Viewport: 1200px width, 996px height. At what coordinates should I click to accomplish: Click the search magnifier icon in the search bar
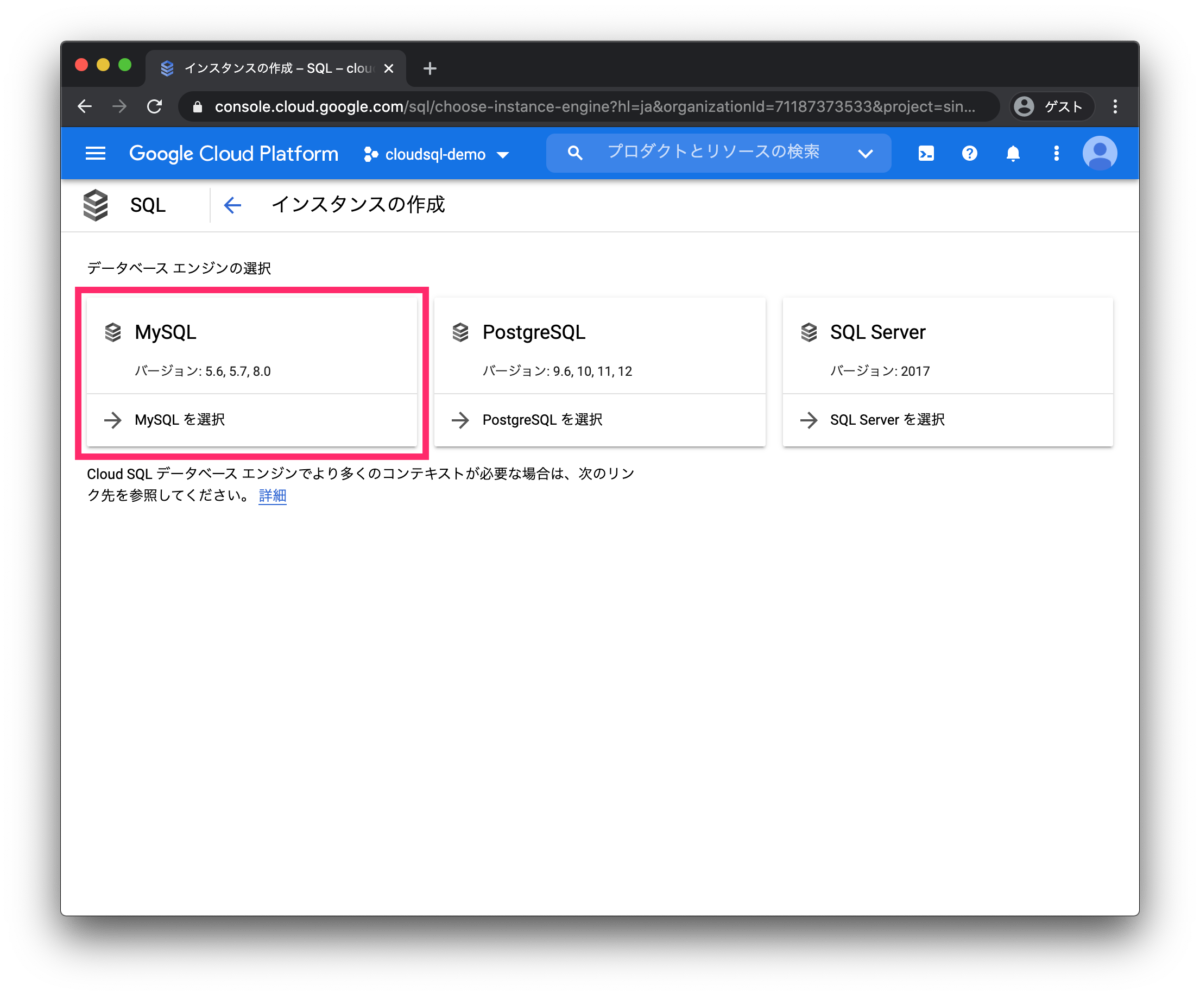pyautogui.click(x=575, y=152)
